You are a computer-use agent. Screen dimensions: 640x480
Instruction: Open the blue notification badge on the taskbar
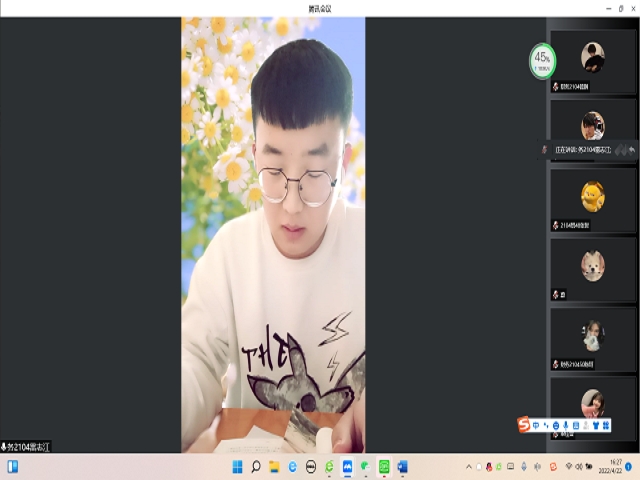coord(629,466)
